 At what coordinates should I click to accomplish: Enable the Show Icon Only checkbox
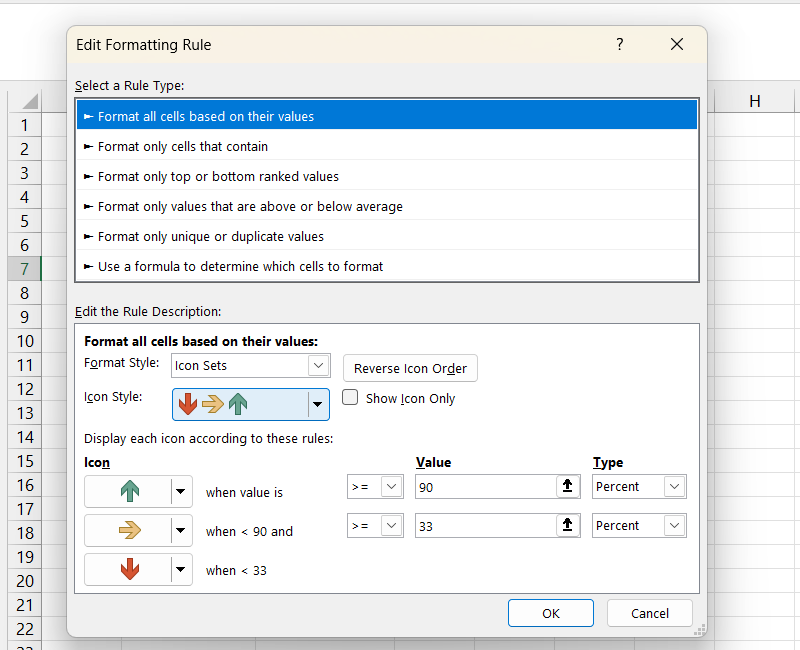pos(350,397)
